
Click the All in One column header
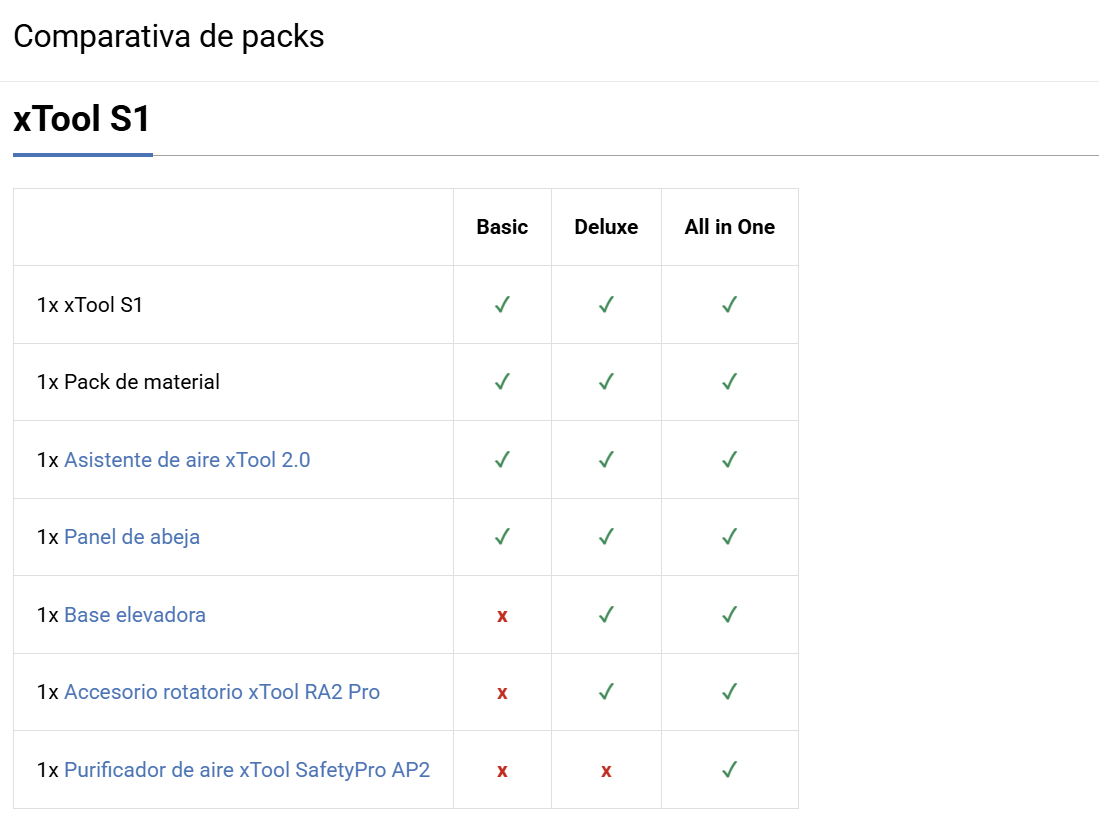730,227
